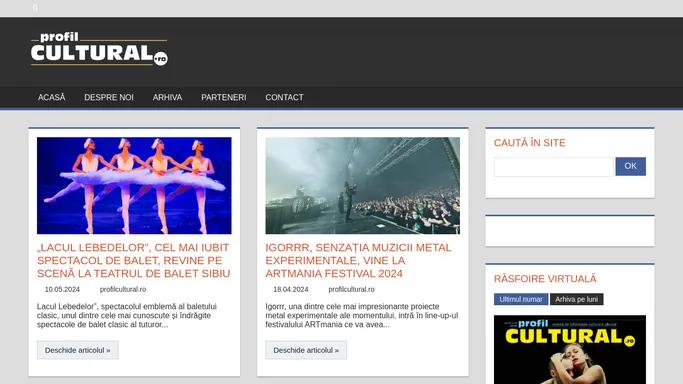Click Deschide articolul for Lacul Lebedelor
Image resolution: width=683 pixels, height=384 pixels.
click(x=78, y=350)
